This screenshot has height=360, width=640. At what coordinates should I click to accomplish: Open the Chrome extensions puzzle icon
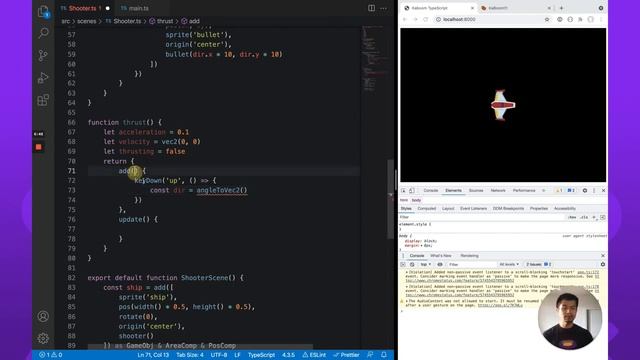click(580, 19)
